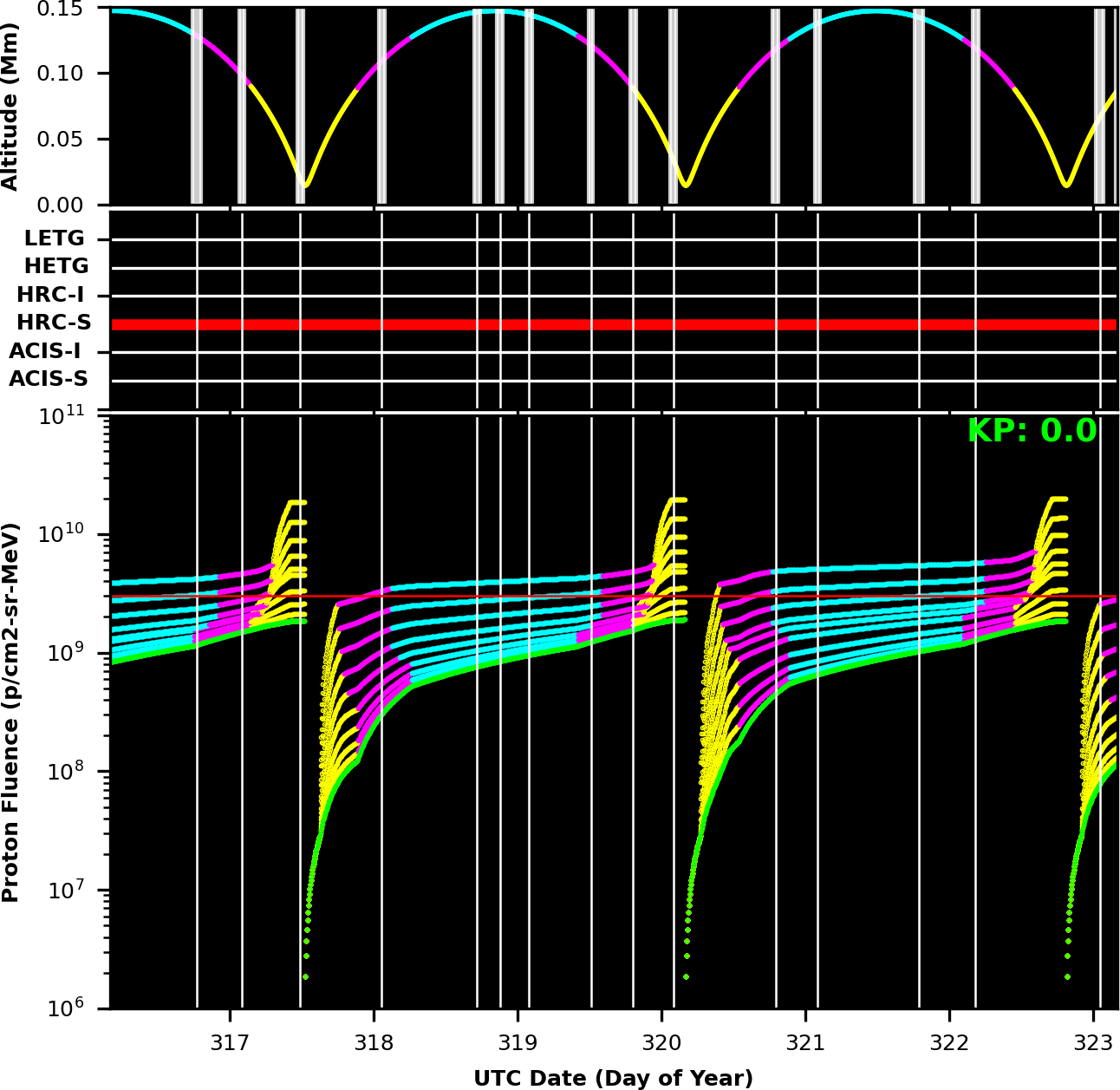Select the LETG row label
This screenshot has height=1090, width=1120.
click(55, 238)
